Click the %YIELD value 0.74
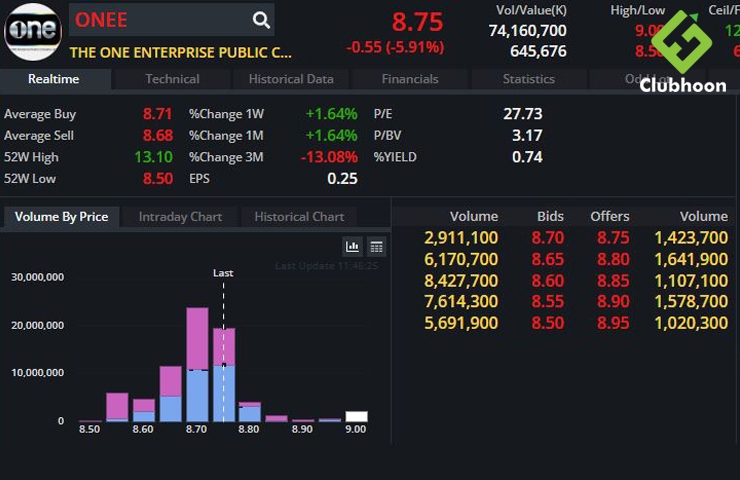The image size is (740, 480). [x=527, y=157]
